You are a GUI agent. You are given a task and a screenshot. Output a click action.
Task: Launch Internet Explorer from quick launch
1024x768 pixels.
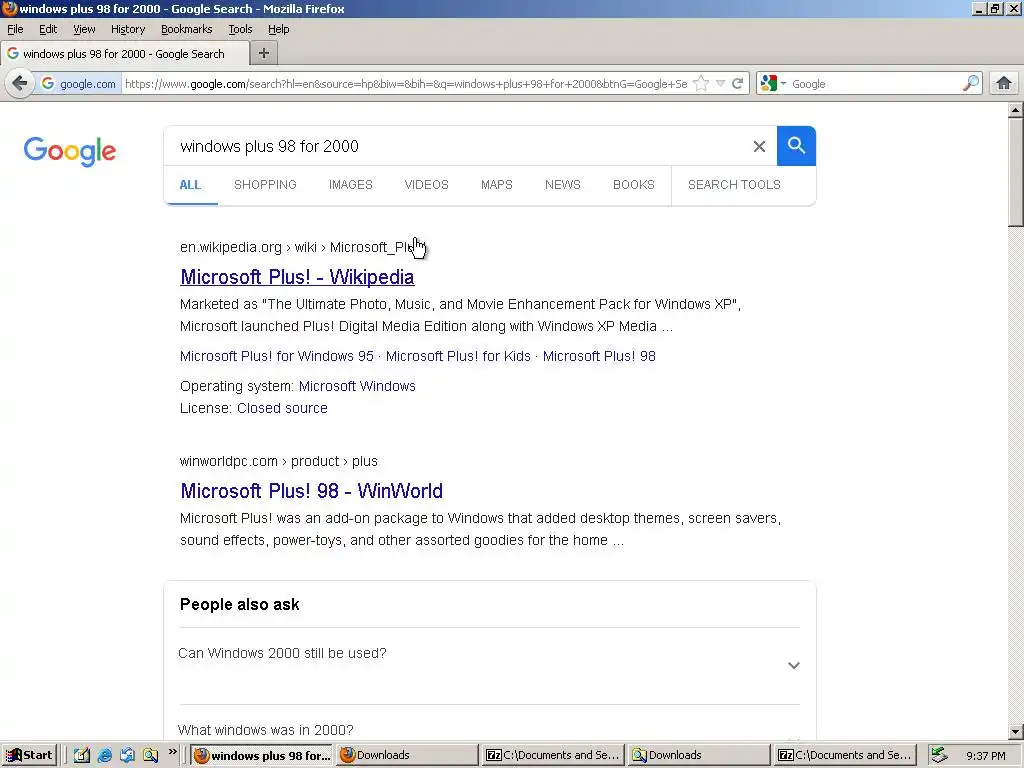pyautogui.click(x=104, y=755)
